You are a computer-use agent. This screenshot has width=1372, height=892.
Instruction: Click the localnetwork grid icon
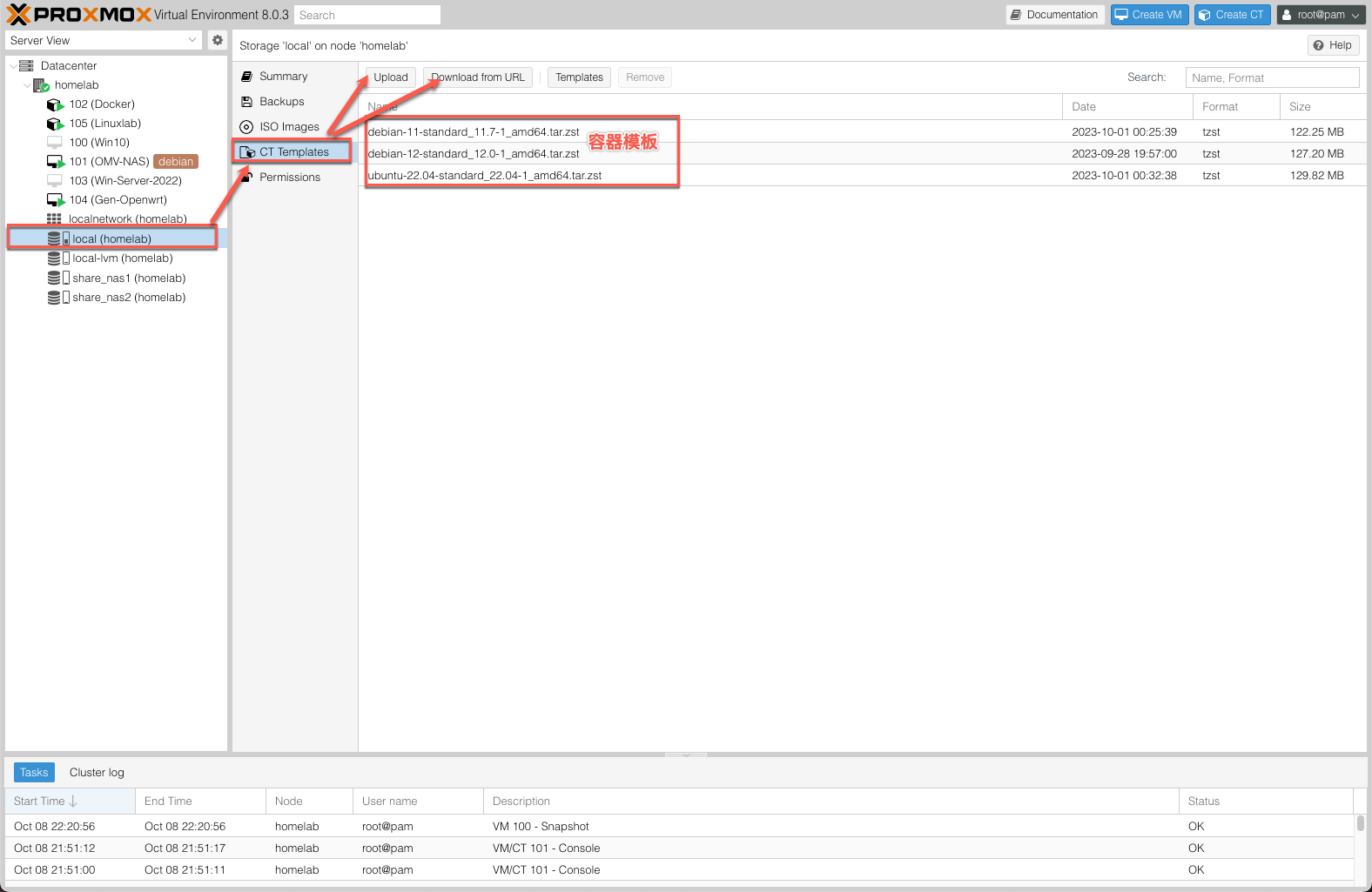[x=54, y=219]
